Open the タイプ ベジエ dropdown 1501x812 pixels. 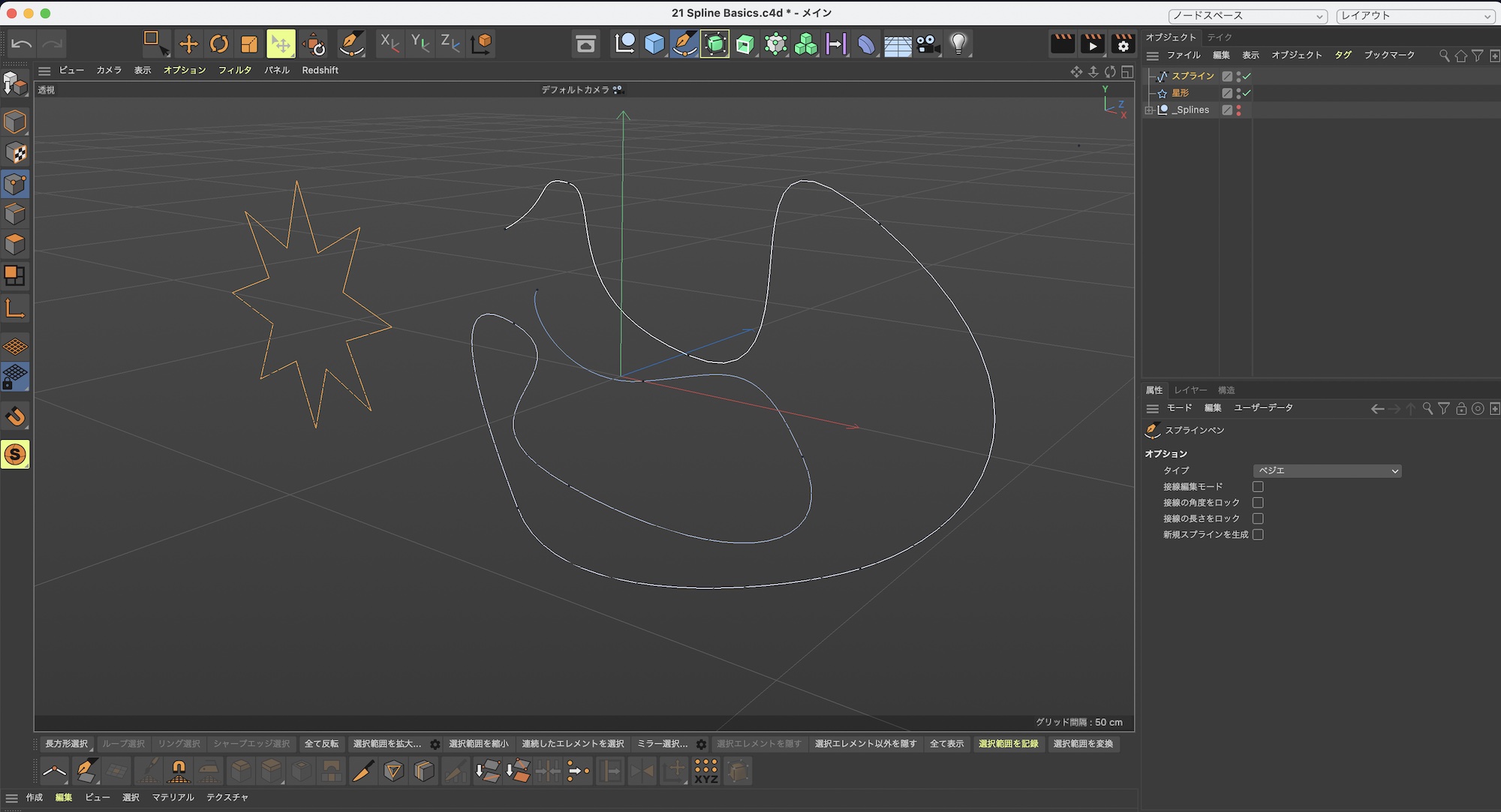pyautogui.click(x=1327, y=471)
